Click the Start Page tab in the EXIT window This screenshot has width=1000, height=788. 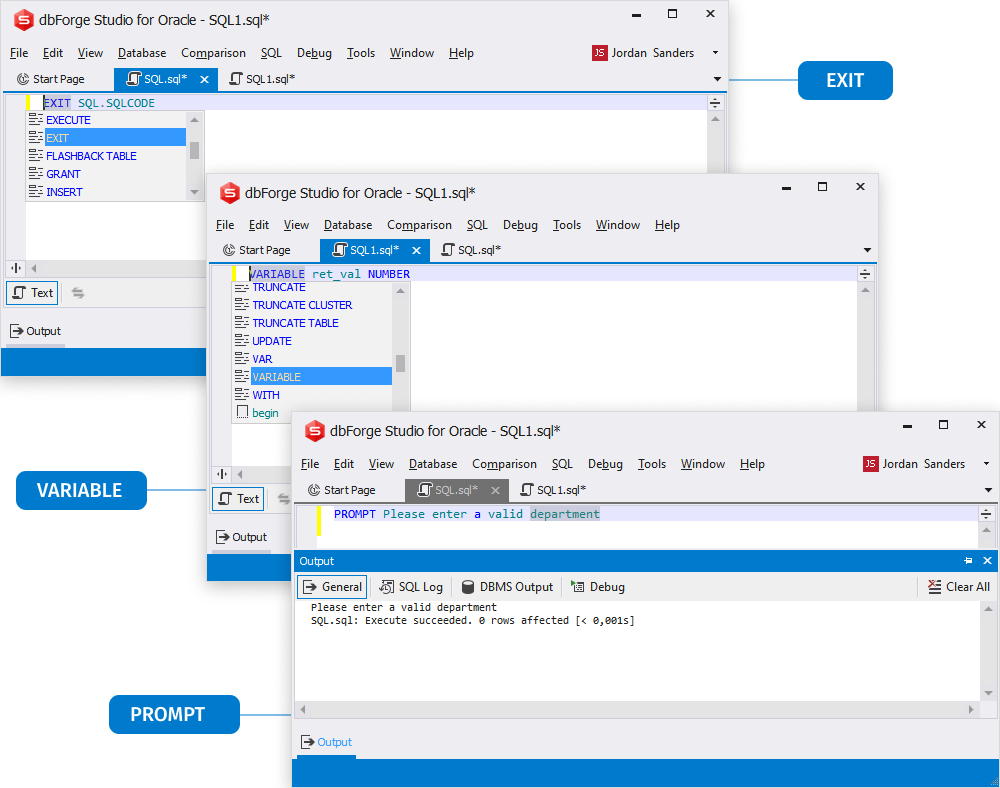(x=50, y=79)
